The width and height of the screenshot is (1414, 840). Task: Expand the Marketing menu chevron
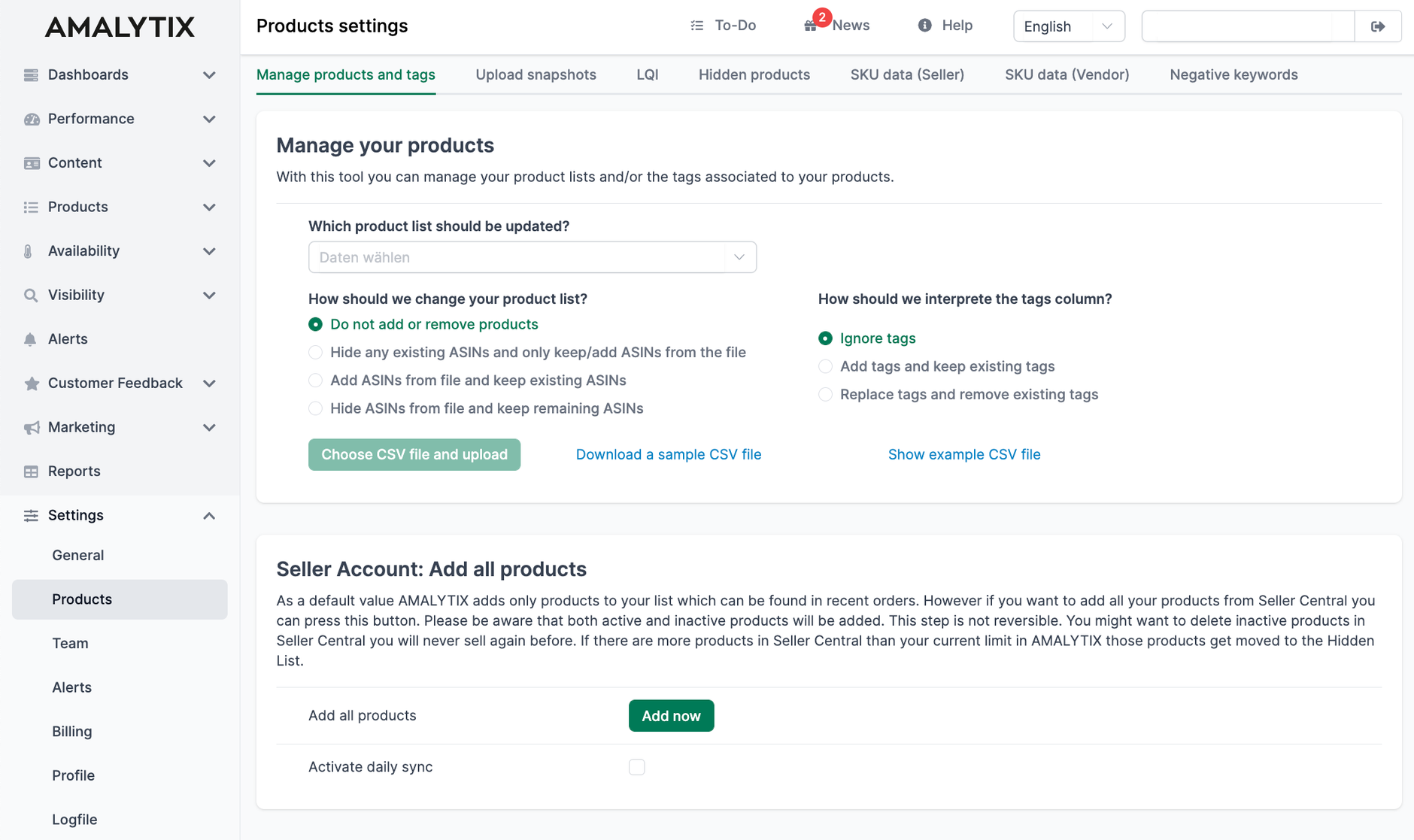pyautogui.click(x=209, y=427)
